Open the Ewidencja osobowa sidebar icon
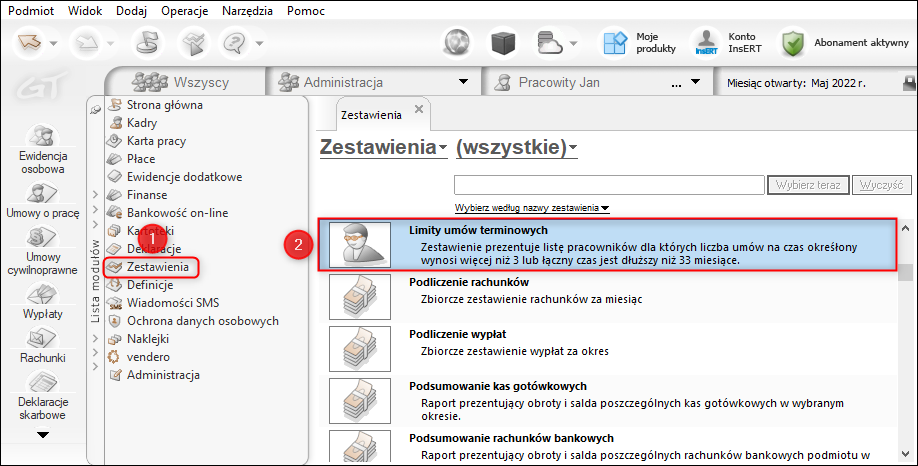Viewport: 918px width, 466px height. pos(43,136)
